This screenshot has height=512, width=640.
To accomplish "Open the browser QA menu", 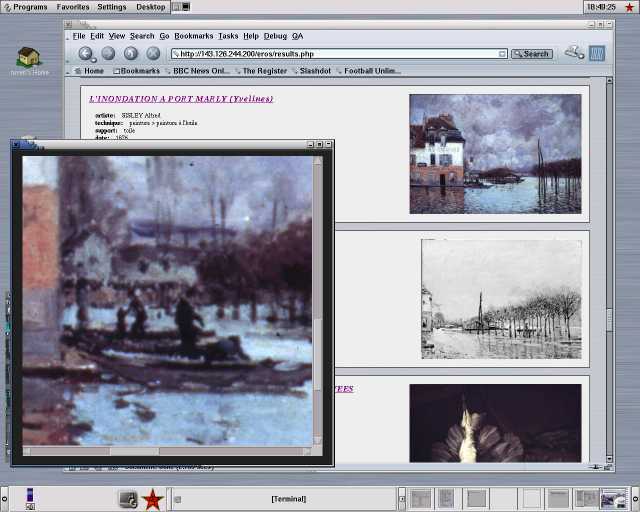I will pyautogui.click(x=298, y=36).
